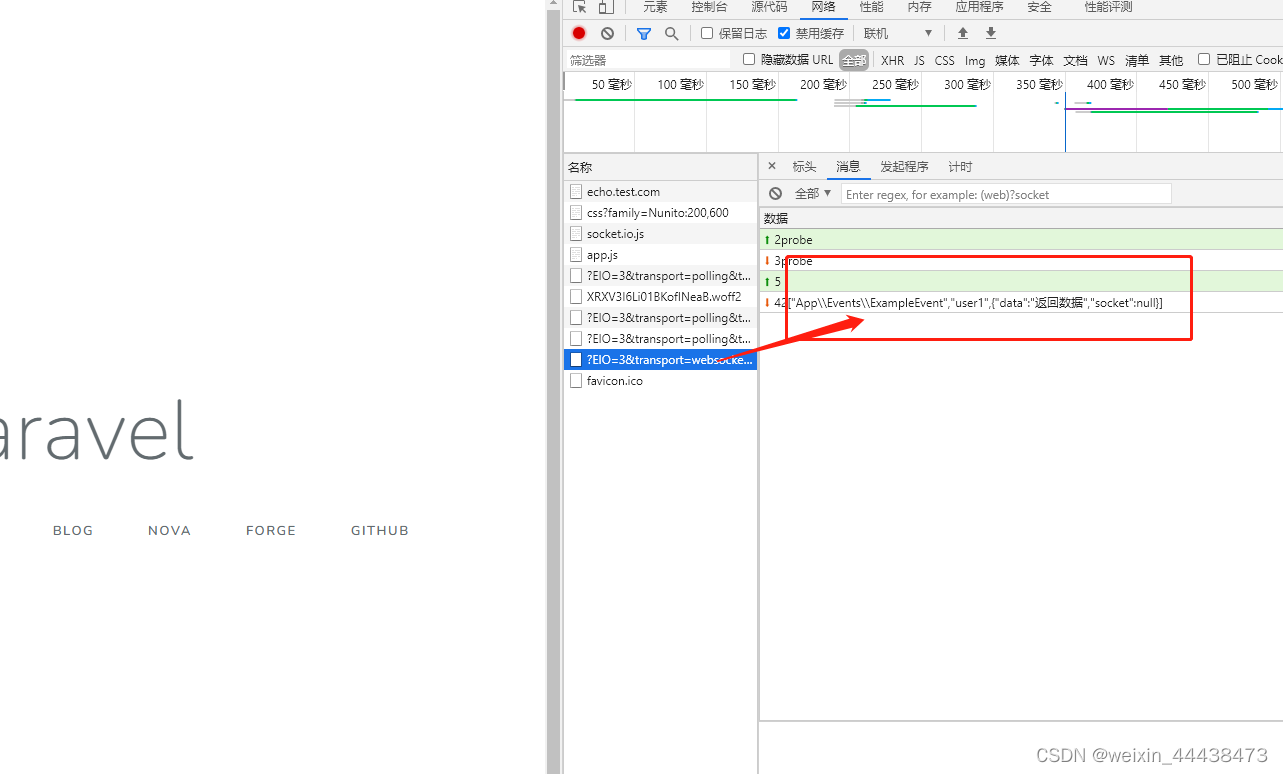Clear the network request log

[607, 32]
